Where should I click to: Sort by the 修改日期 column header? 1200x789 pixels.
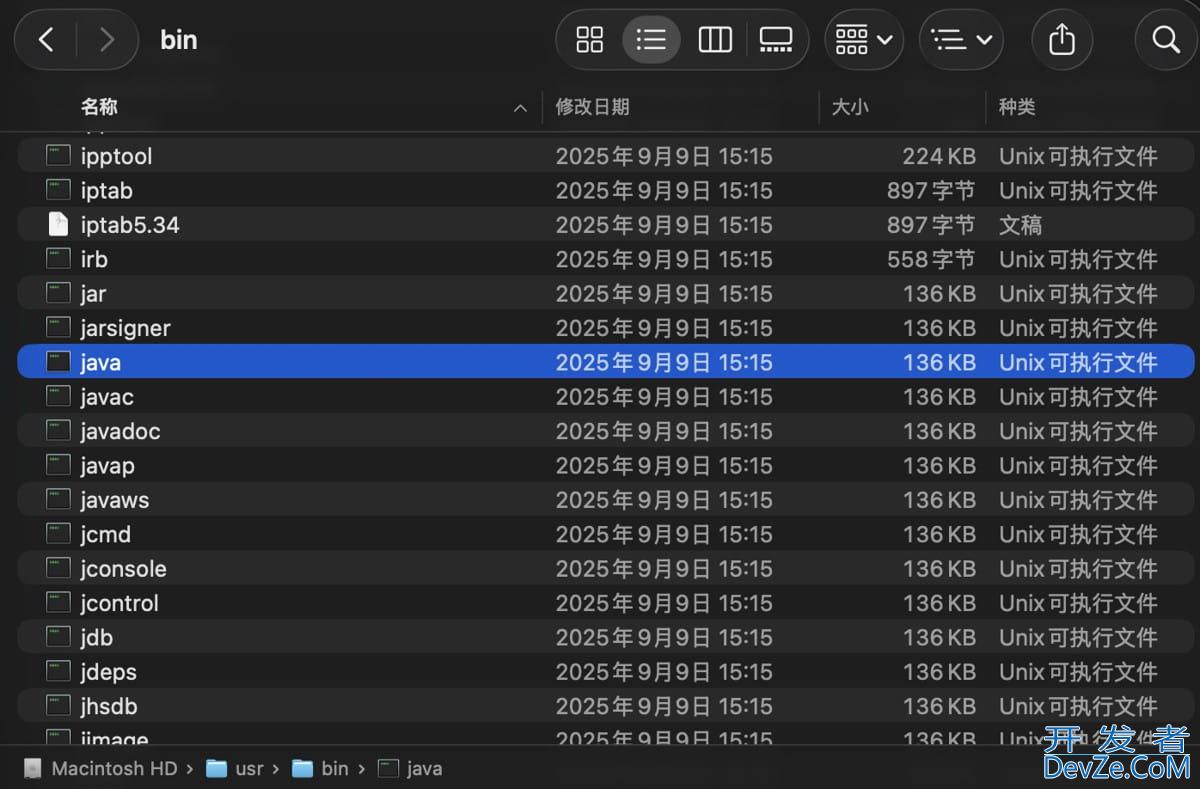pyautogui.click(x=593, y=107)
